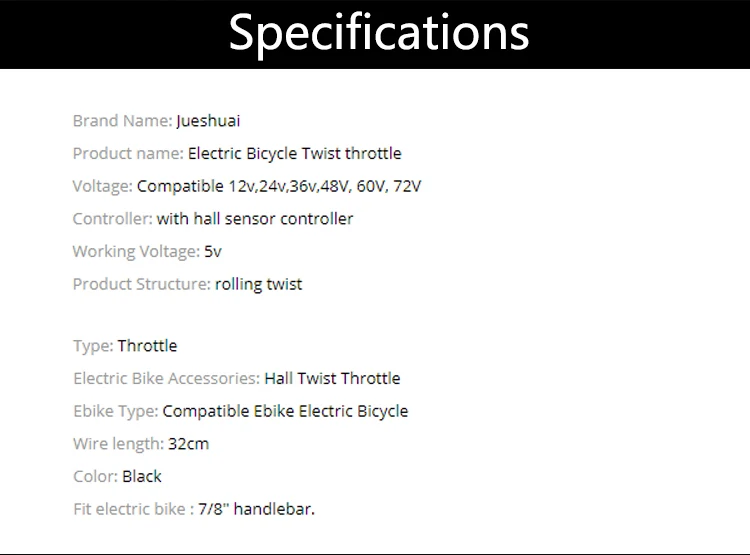This screenshot has width=750, height=555.
Task: Click the Product name label
Action: pyautogui.click(x=128, y=154)
